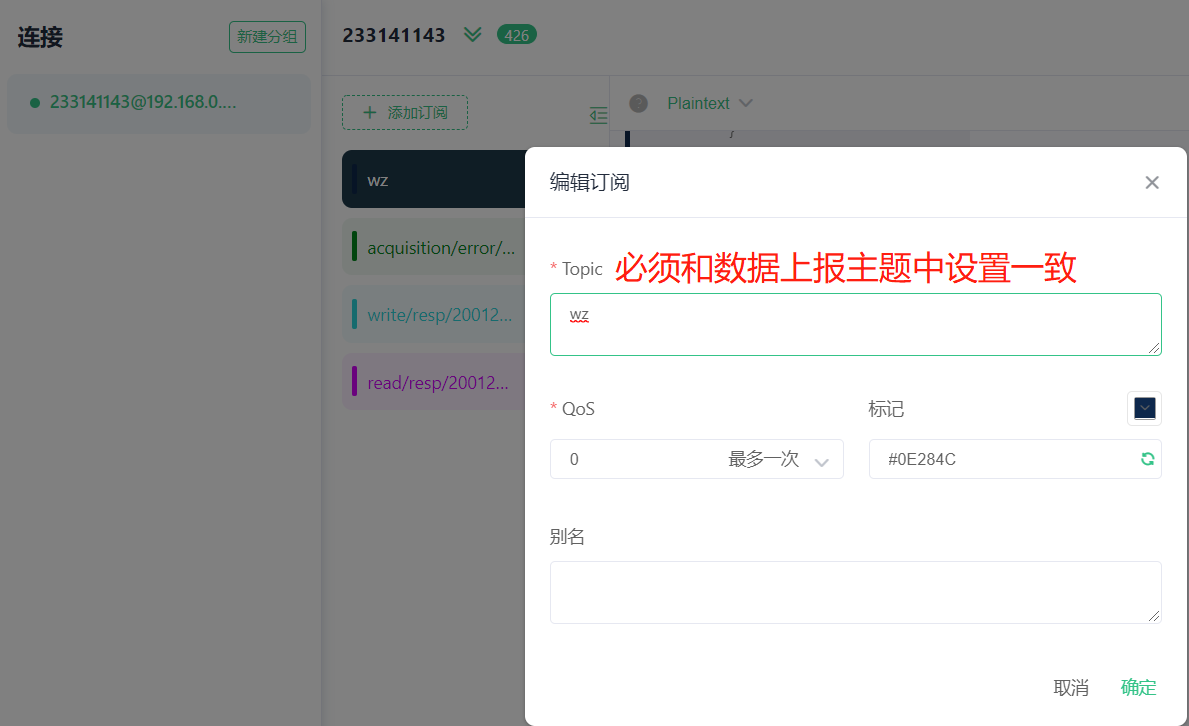Click the 添加订阅 button

tap(405, 113)
